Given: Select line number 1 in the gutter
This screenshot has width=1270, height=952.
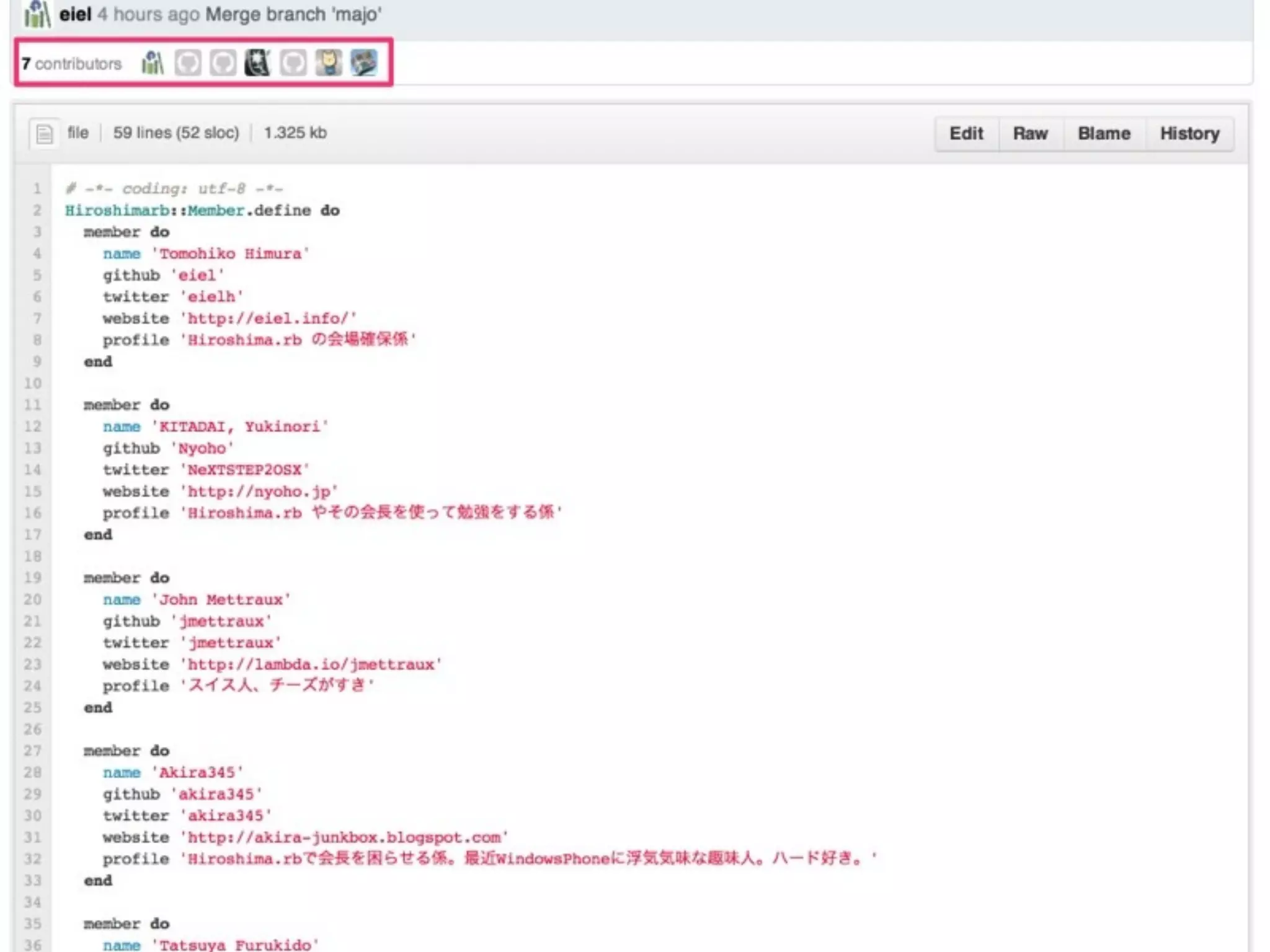Looking at the screenshot, I should [x=37, y=188].
